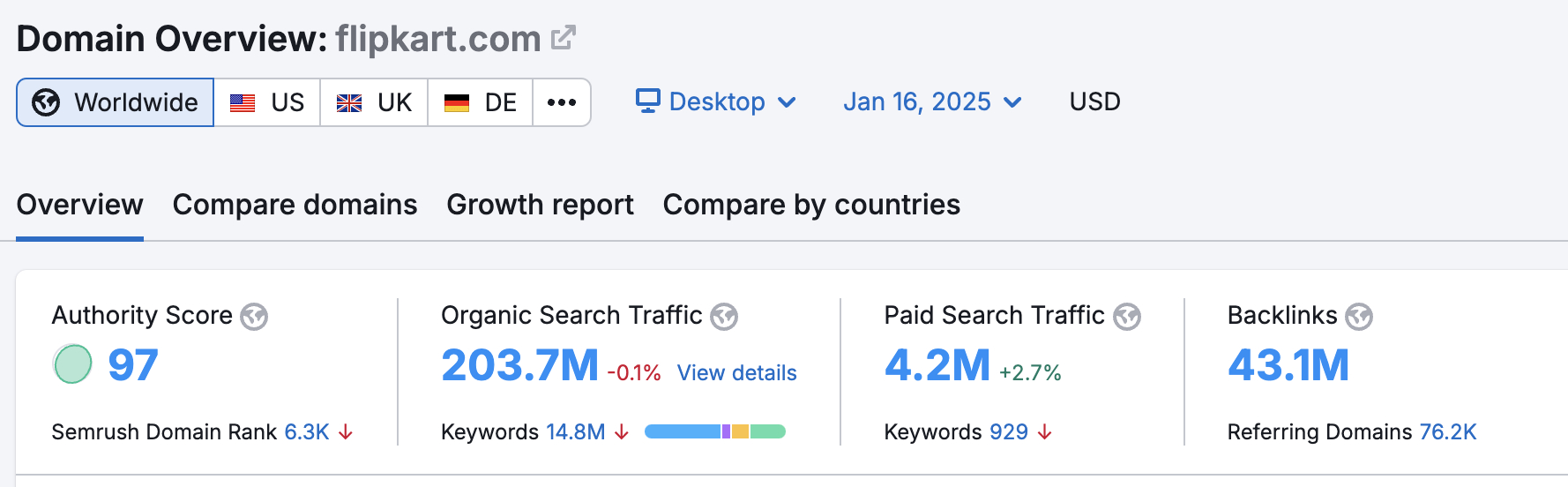Click the green Authority Score circle indicator
The height and width of the screenshot is (487, 1568).
tap(72, 363)
